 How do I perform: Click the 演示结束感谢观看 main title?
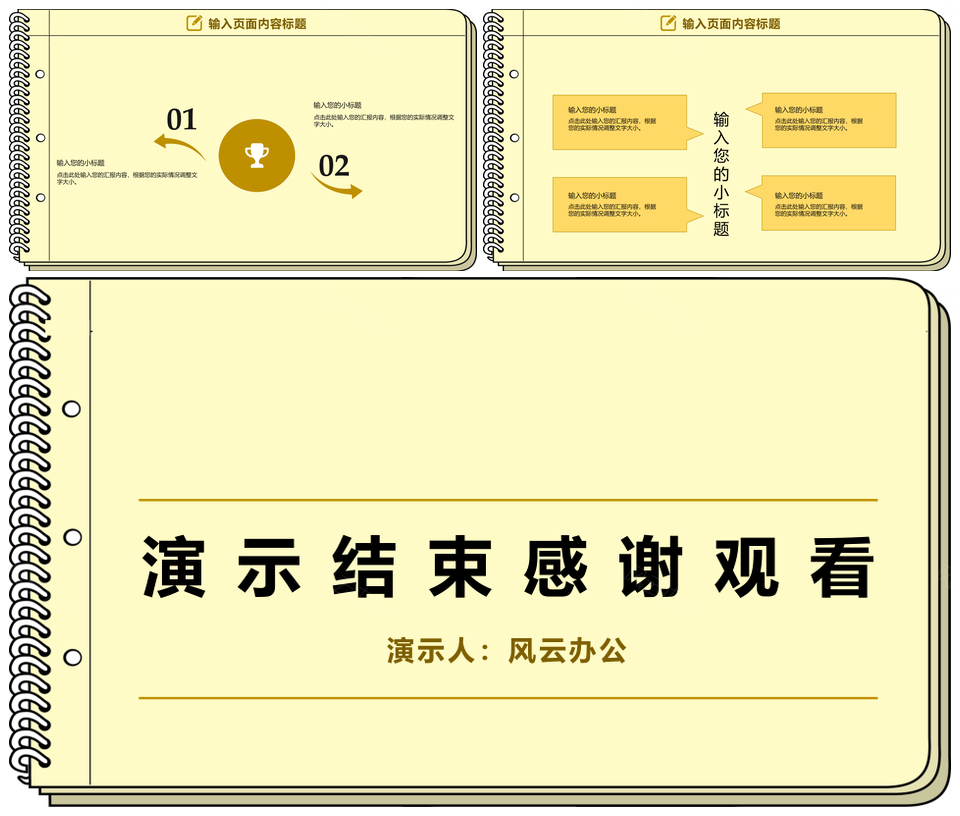[x=508, y=567]
